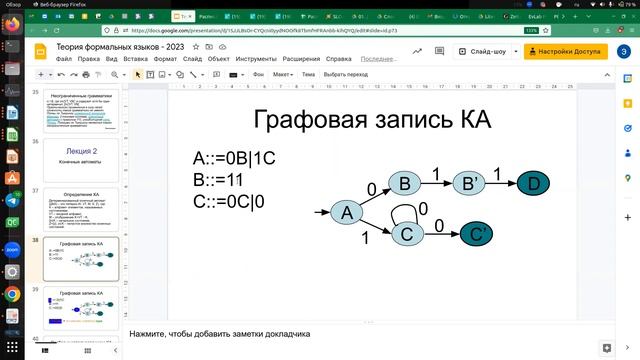640x360 pixels.
Task: Switch to the grid view button
Action: [x=87, y=351]
